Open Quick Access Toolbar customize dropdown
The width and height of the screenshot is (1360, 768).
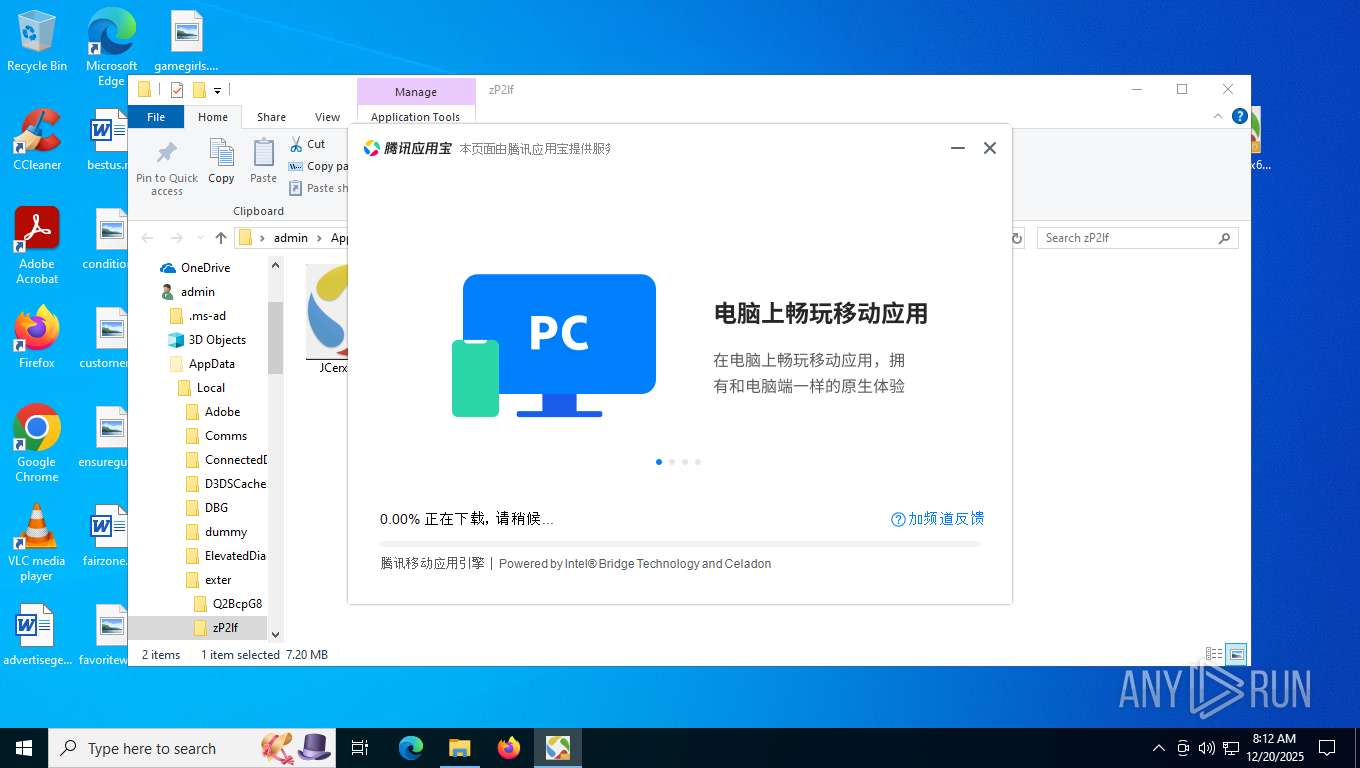click(x=217, y=90)
